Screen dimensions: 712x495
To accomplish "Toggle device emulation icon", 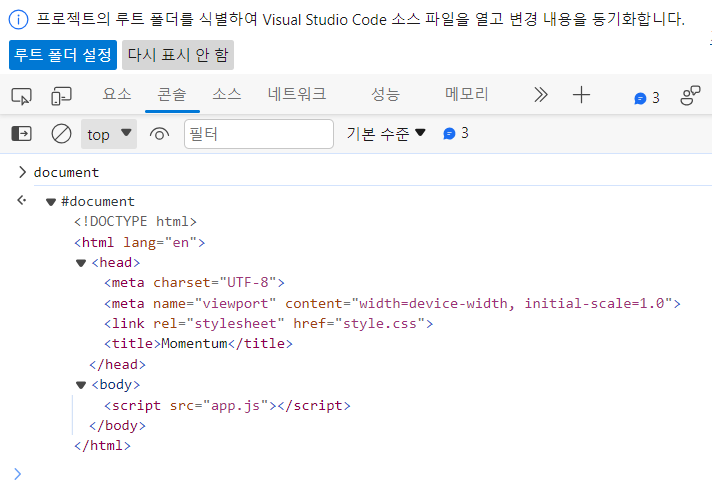I will pyautogui.click(x=61, y=96).
